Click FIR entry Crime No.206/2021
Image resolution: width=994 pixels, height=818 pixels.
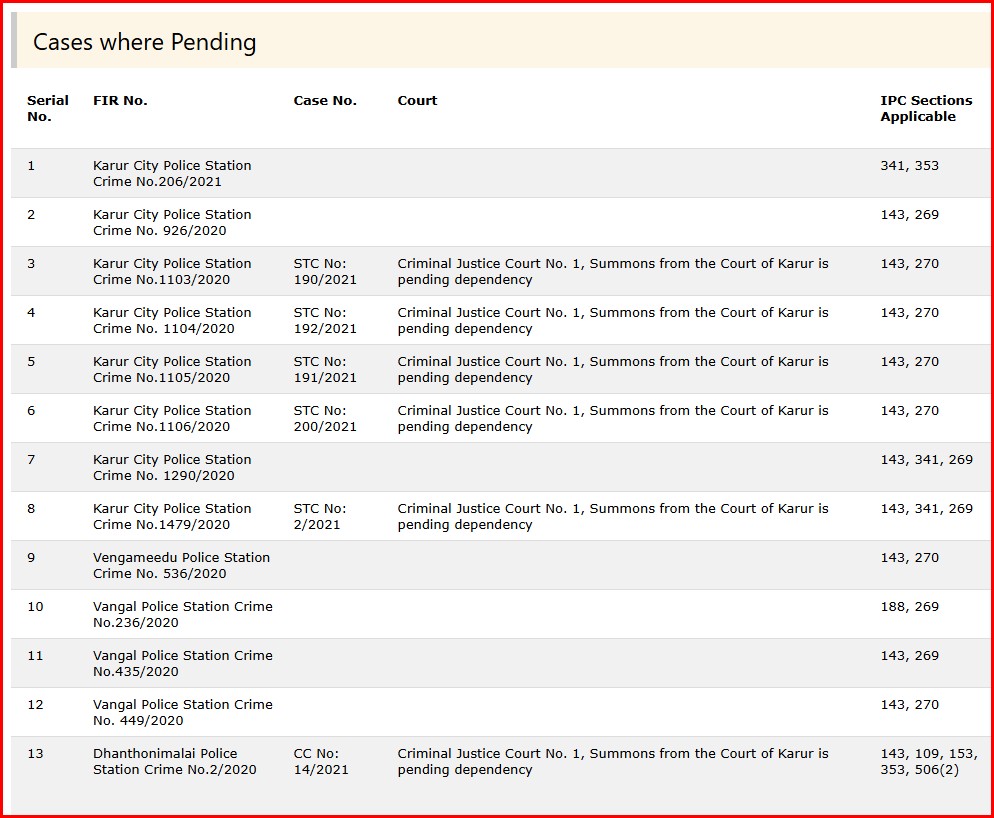(x=172, y=173)
